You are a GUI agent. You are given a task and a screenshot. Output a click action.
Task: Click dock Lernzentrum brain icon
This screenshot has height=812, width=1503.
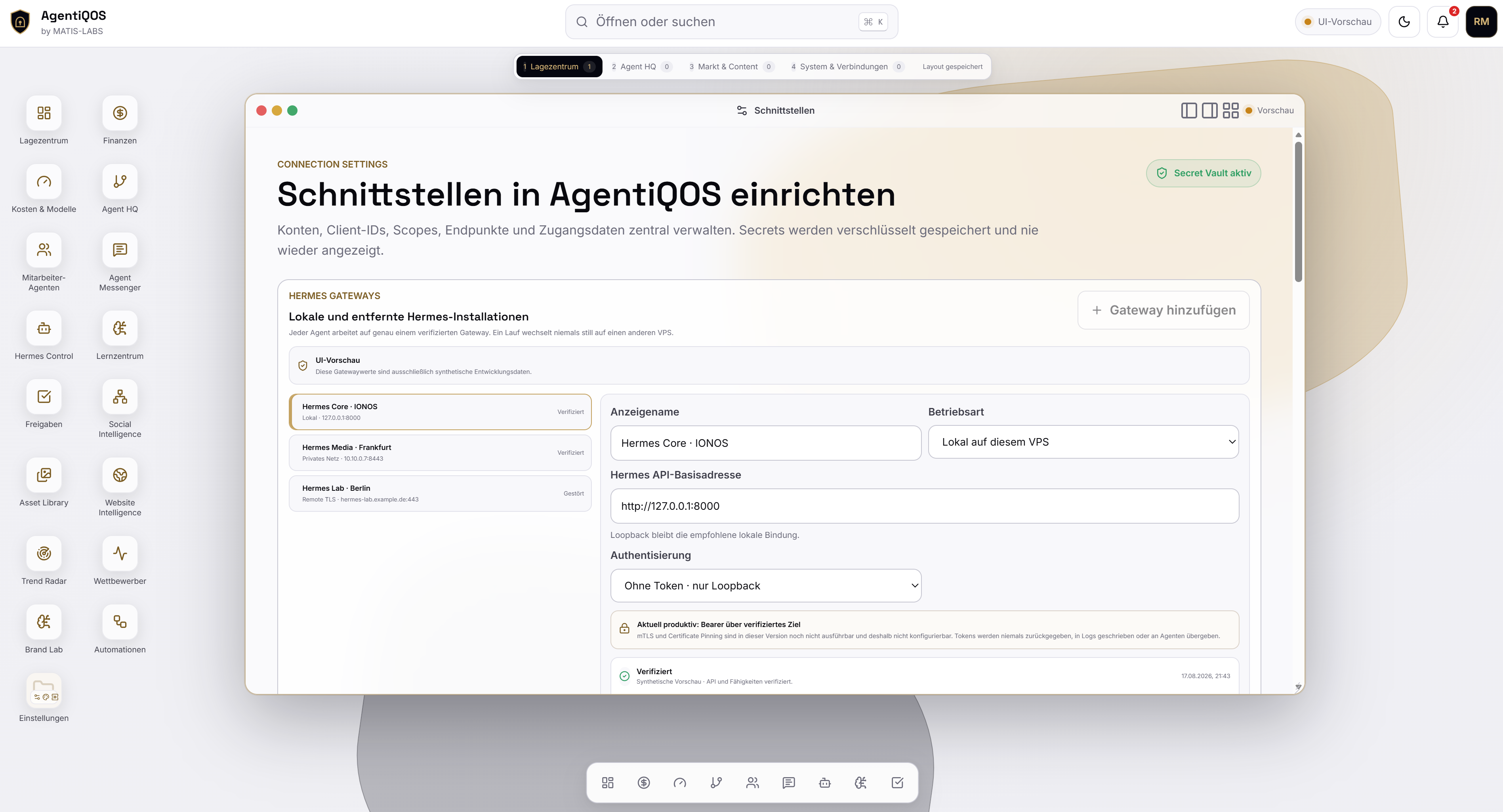pos(861,783)
